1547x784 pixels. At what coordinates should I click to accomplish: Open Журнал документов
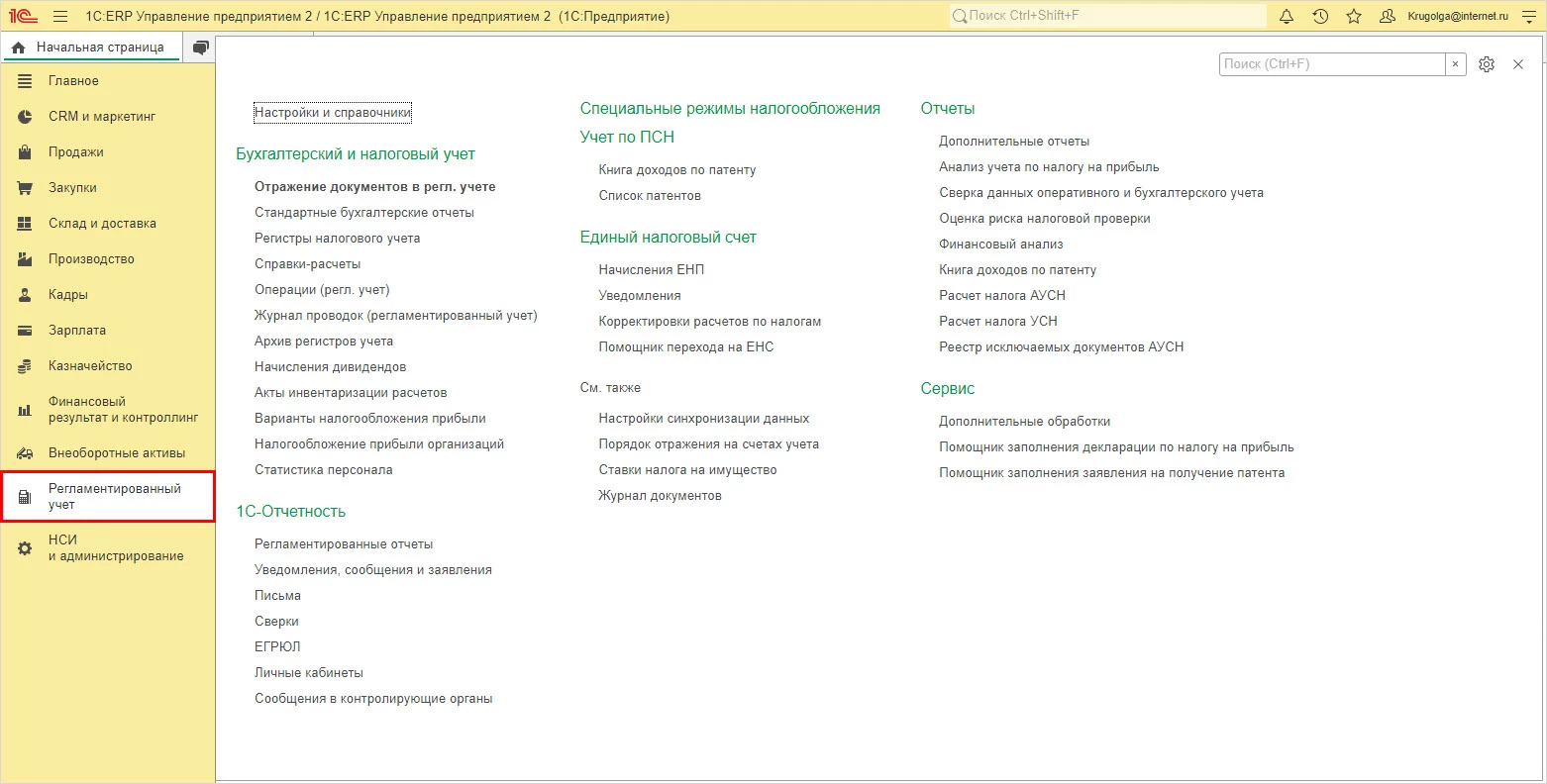tap(660, 496)
